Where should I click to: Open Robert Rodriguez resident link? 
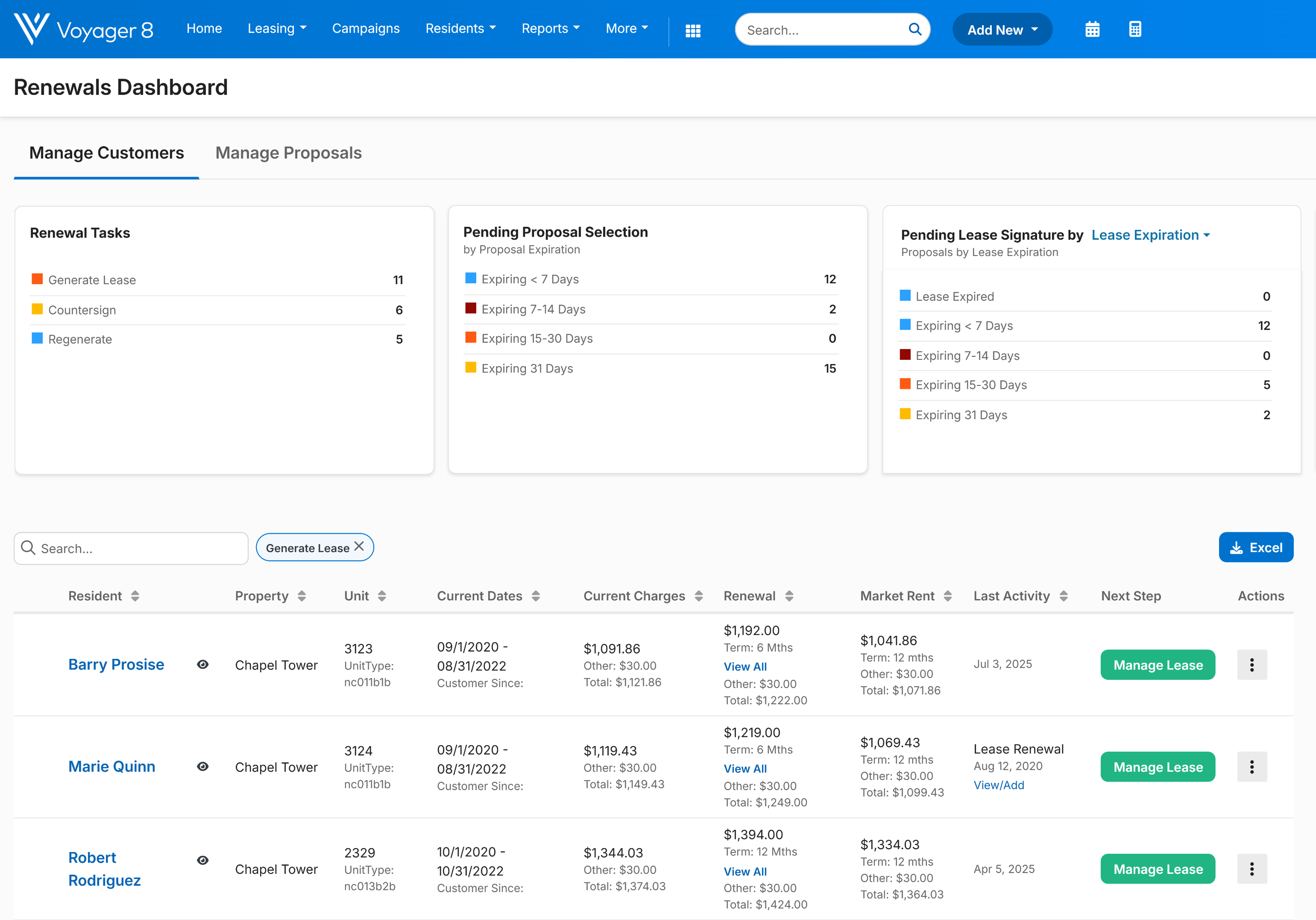tap(104, 869)
